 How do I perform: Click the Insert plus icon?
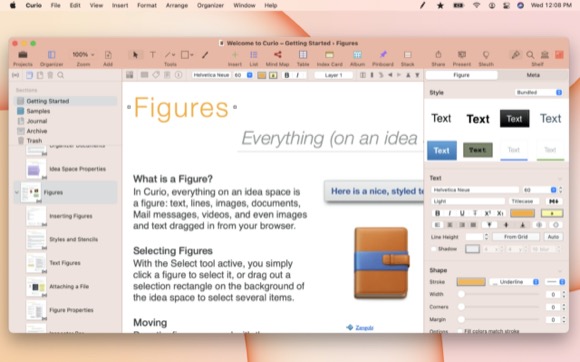pos(235,55)
